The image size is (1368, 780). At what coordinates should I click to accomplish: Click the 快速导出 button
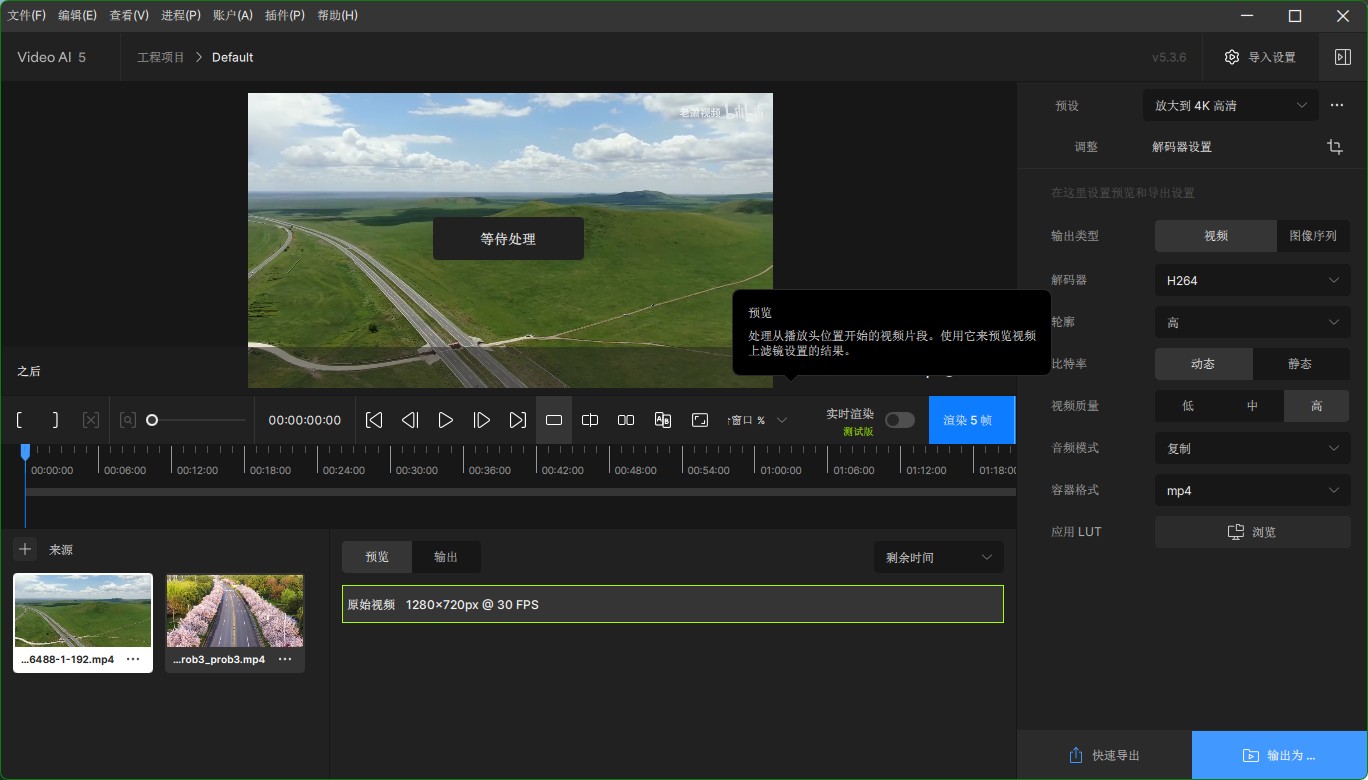click(1104, 755)
